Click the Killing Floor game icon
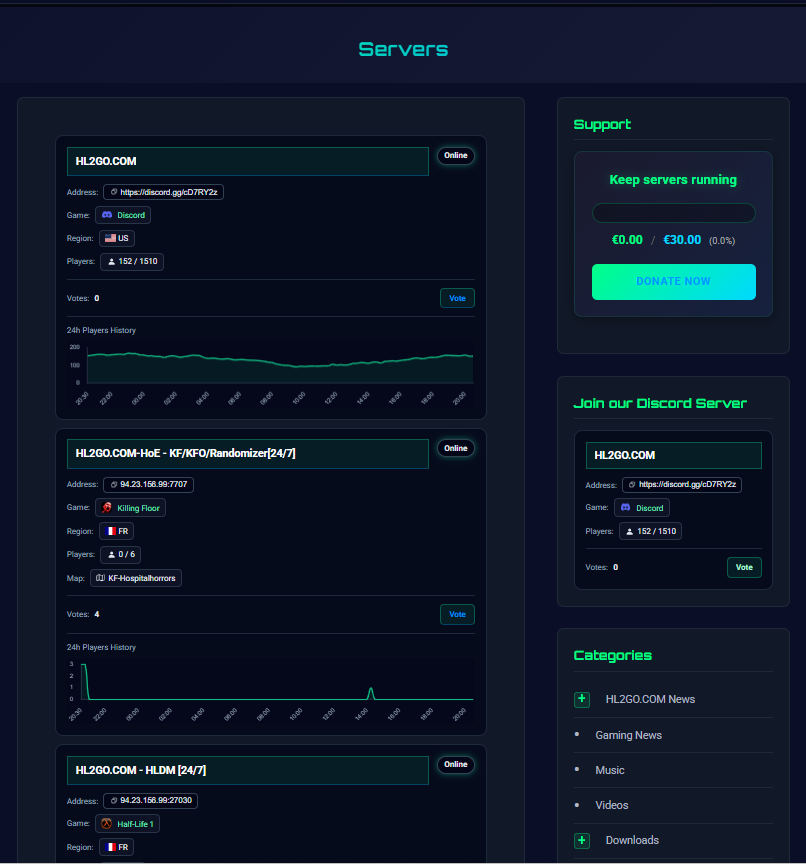The width and height of the screenshot is (806, 864). pyautogui.click(x=107, y=508)
